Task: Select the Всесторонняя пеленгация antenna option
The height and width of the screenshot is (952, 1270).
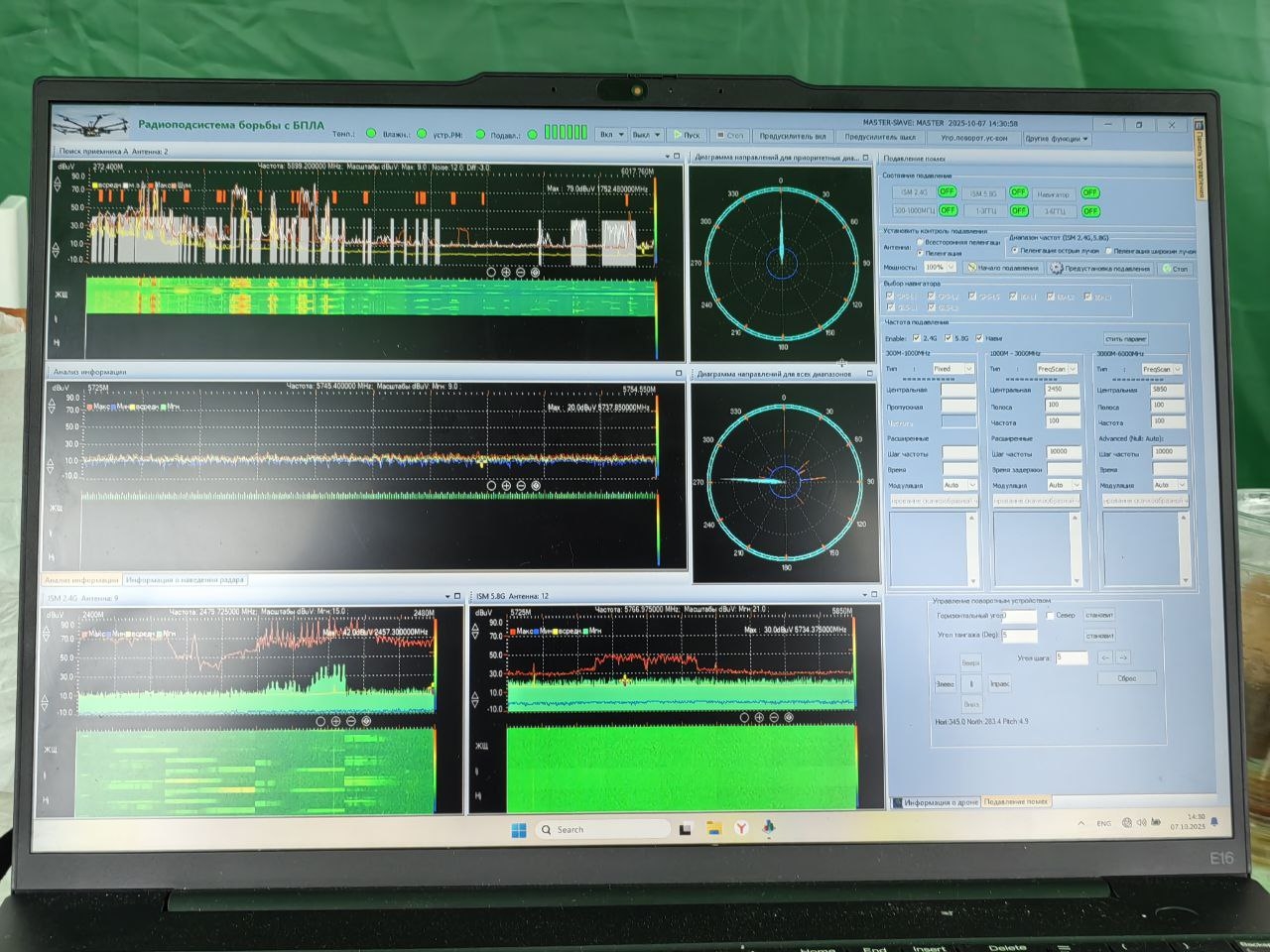Action: pos(920,242)
